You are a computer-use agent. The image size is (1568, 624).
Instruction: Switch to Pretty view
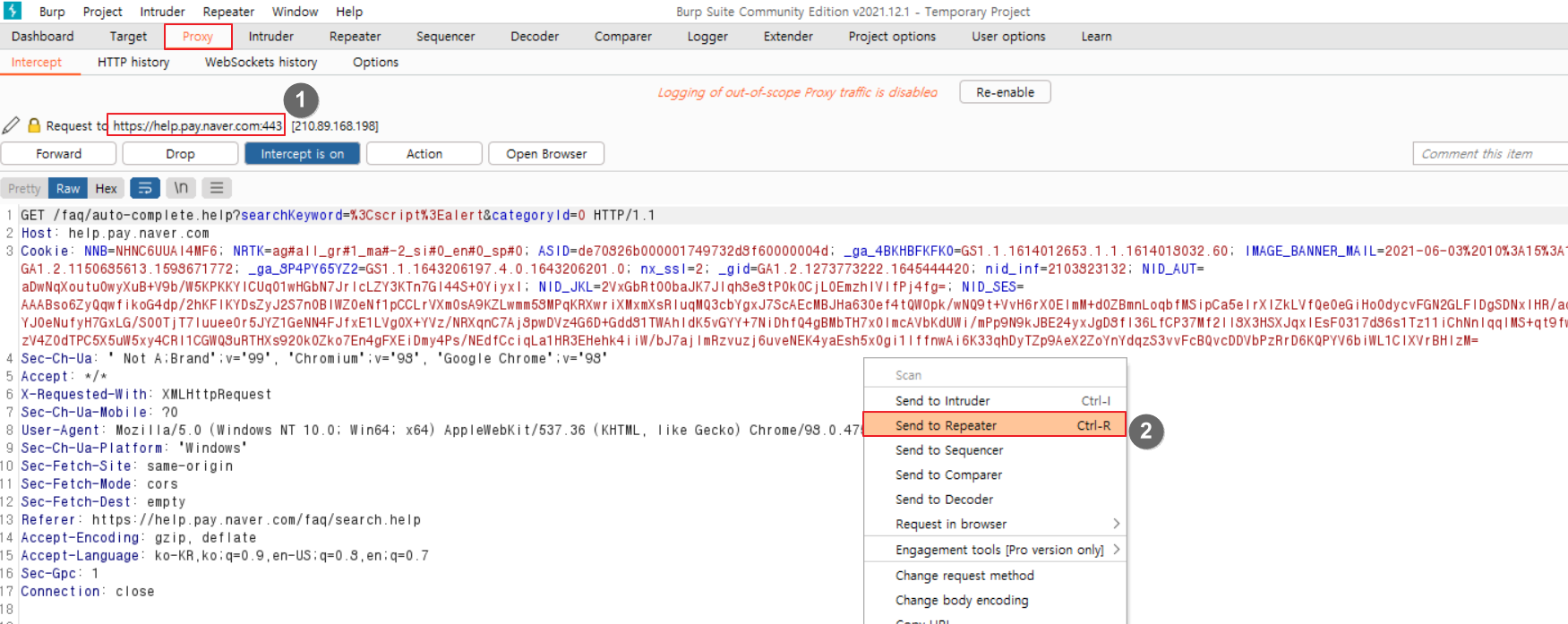point(24,188)
